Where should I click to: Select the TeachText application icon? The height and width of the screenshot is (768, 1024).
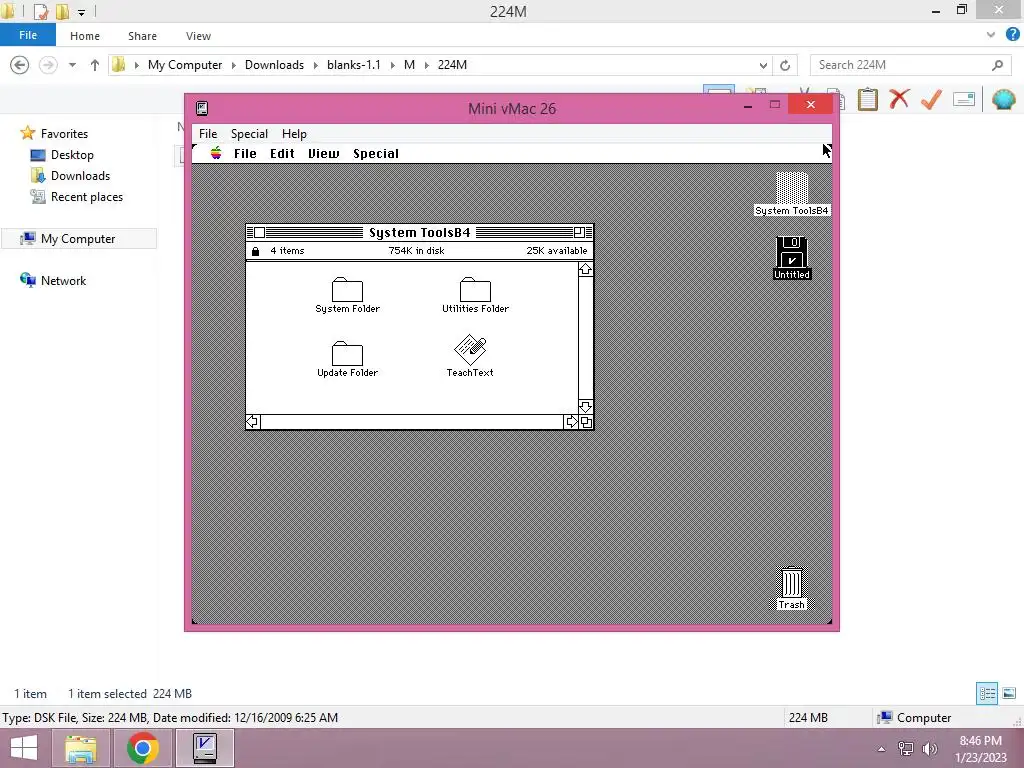point(470,350)
